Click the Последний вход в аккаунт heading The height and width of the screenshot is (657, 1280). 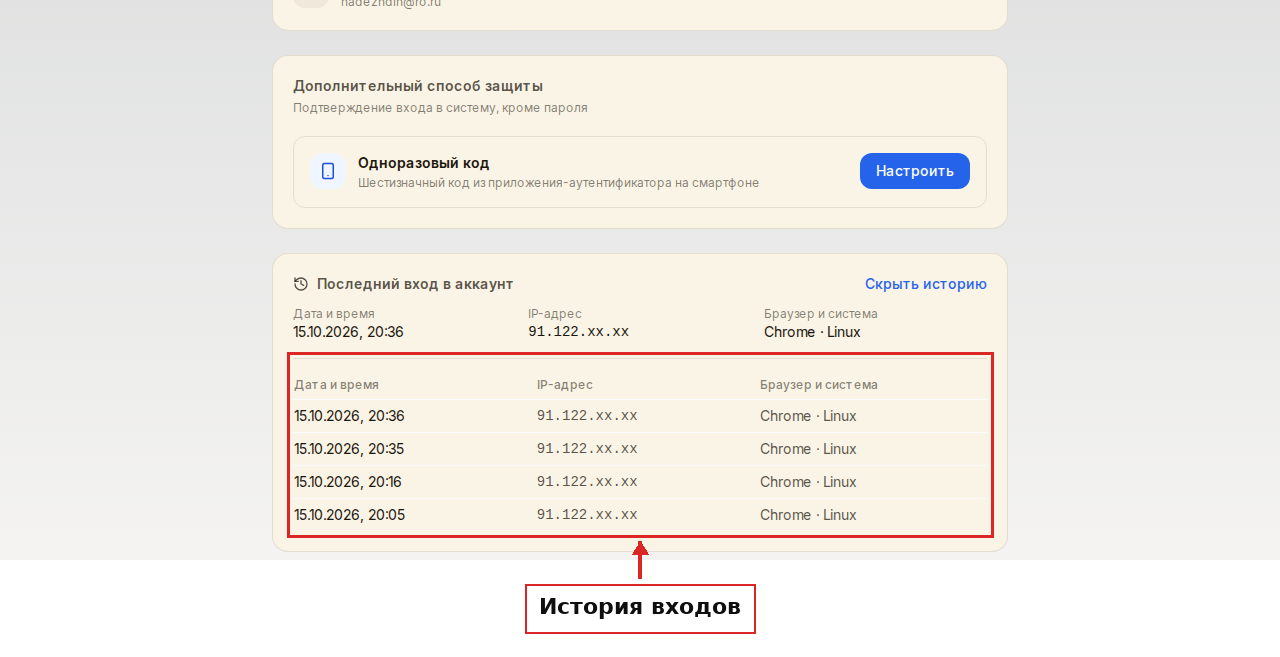pos(415,284)
